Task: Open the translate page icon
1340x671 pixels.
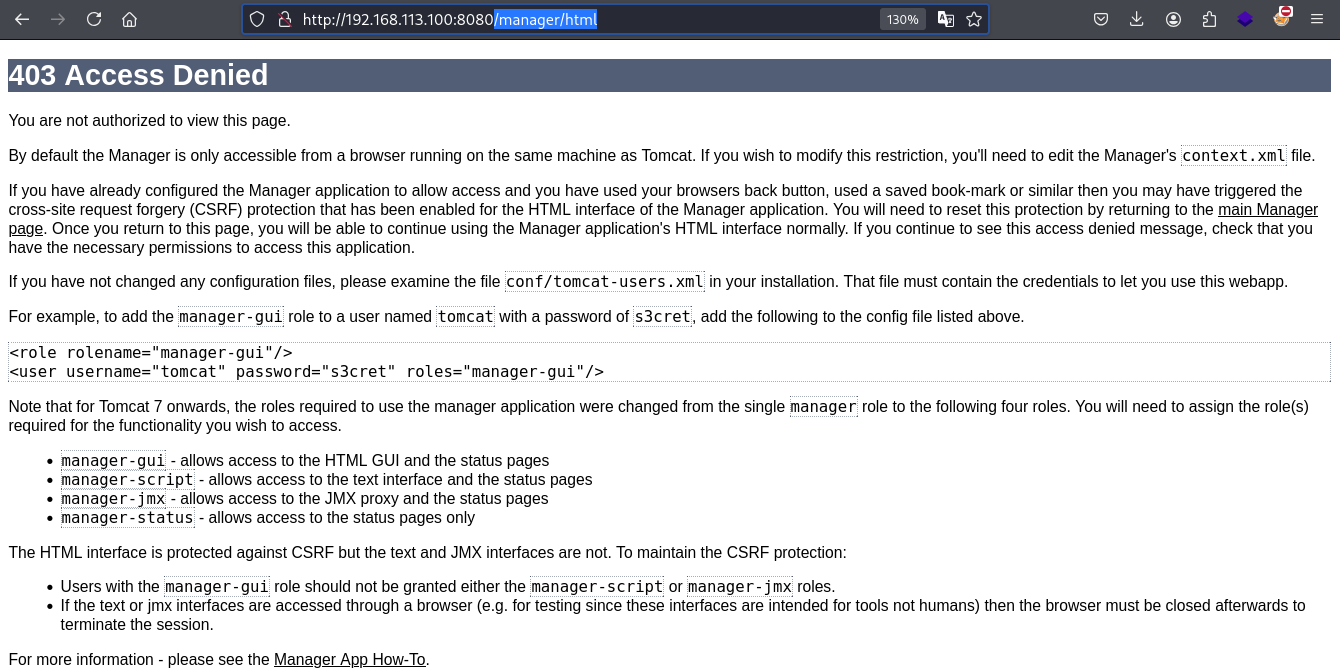Action: [945, 19]
